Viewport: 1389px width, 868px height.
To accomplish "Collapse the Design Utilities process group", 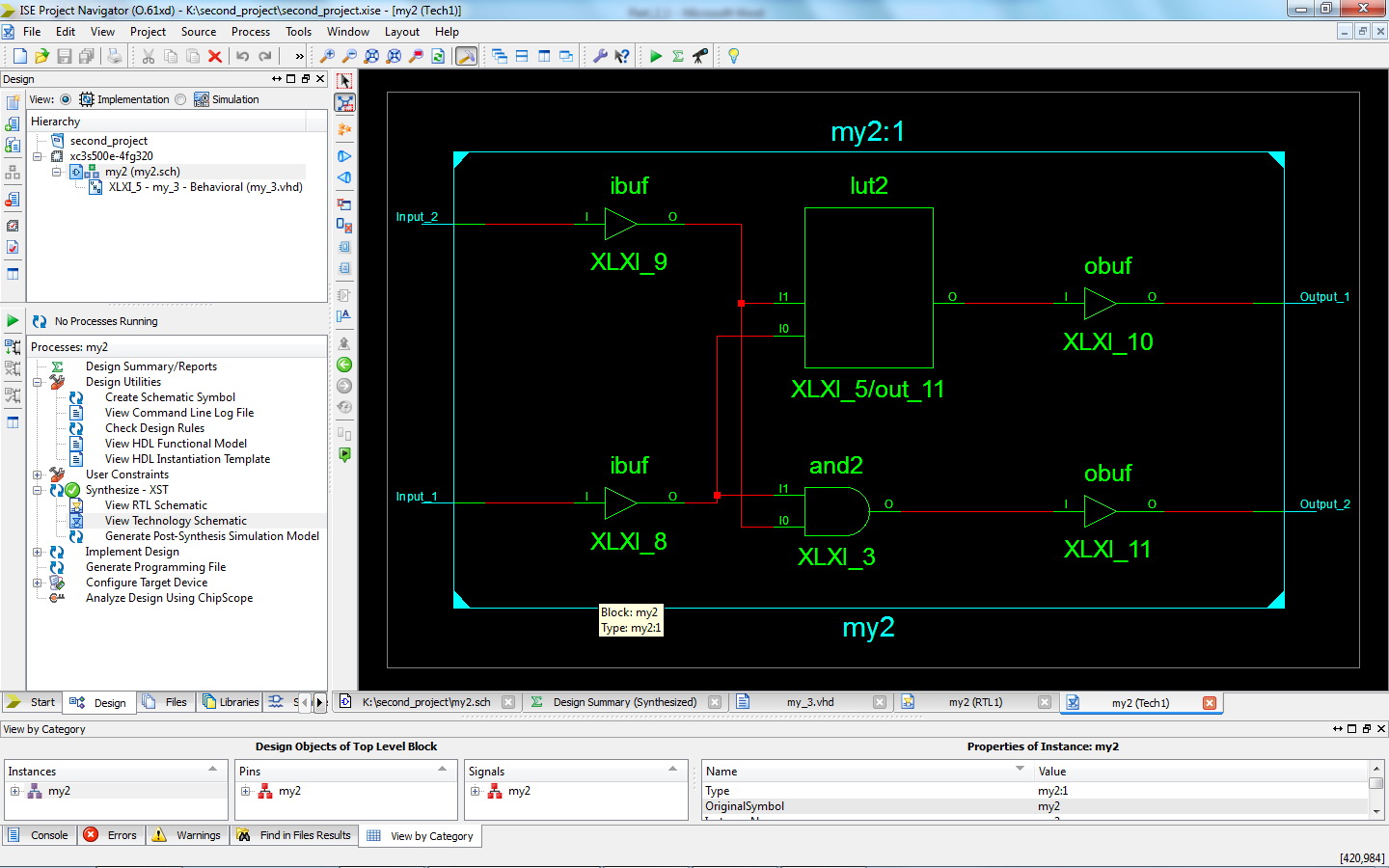I will pos(38,382).
